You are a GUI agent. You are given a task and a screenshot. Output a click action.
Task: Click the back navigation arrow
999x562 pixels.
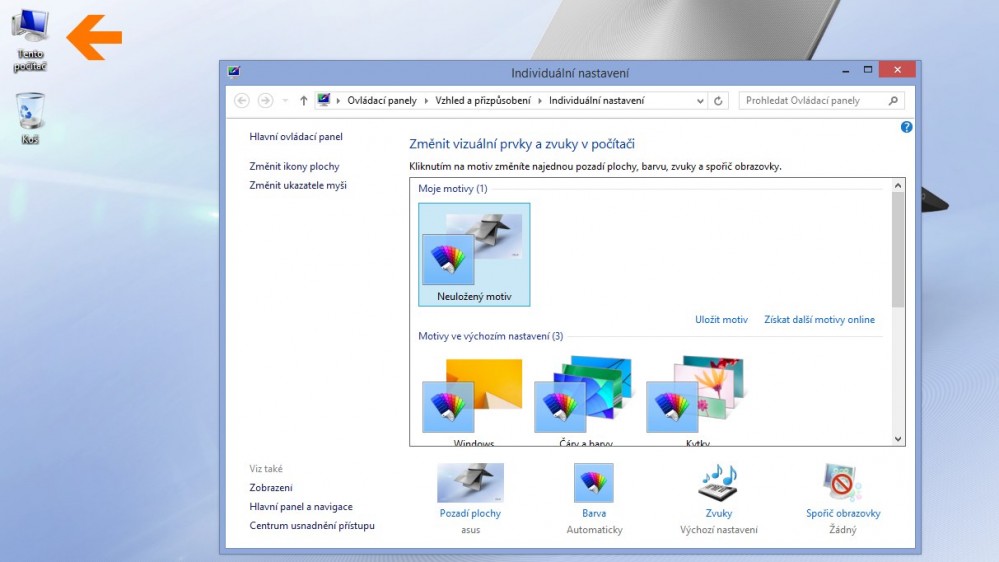tap(242, 101)
